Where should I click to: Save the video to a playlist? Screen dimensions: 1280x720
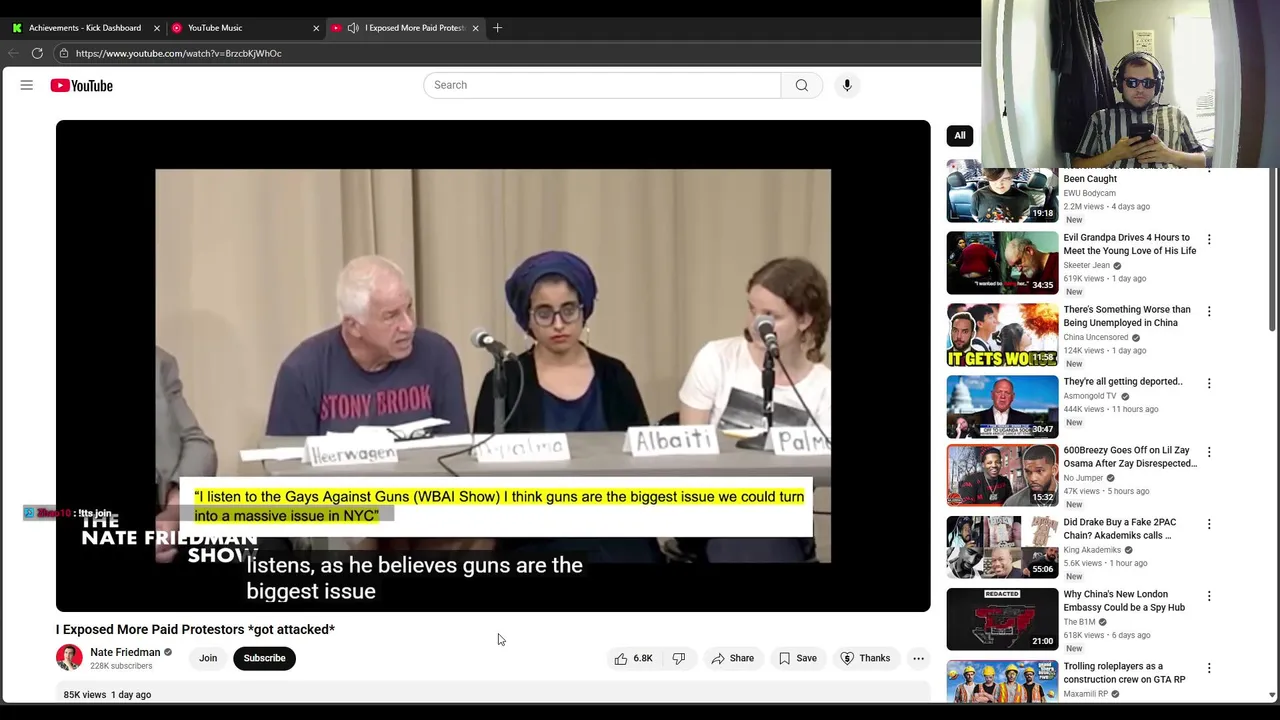[x=797, y=658]
